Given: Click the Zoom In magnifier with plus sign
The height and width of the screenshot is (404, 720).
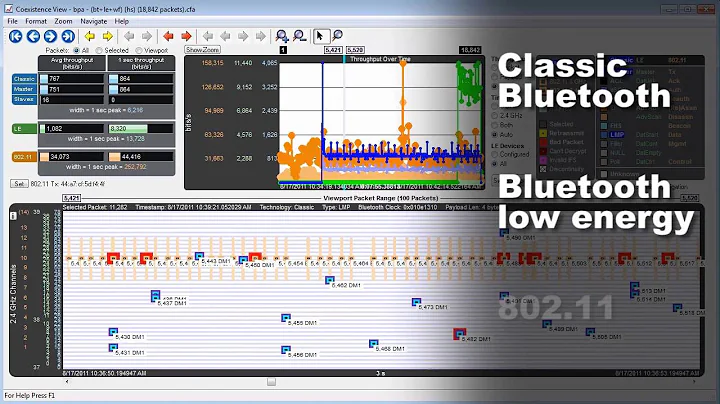Looking at the screenshot, I should [281, 36].
